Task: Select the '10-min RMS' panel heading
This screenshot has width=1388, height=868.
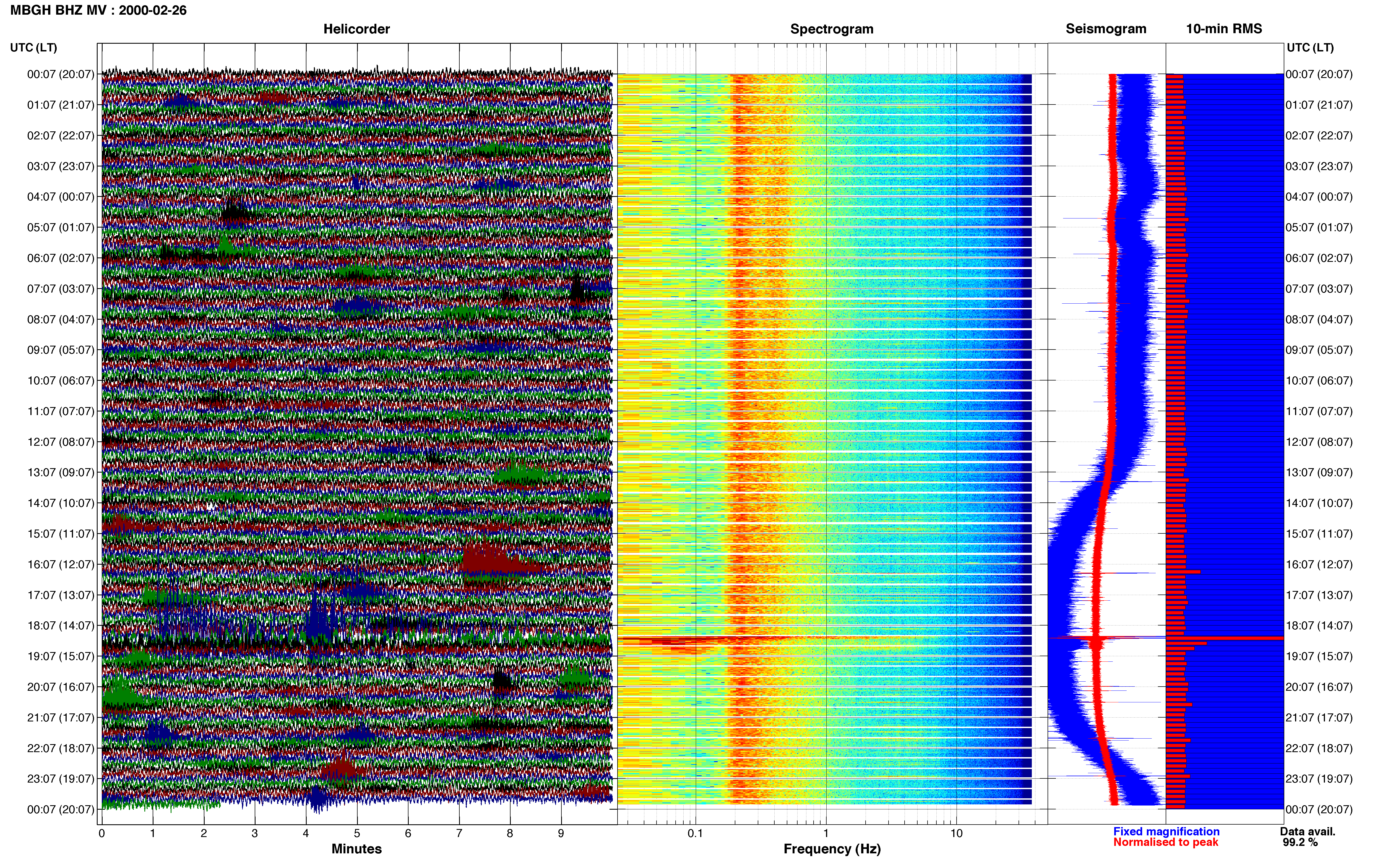Action: 1224,29
